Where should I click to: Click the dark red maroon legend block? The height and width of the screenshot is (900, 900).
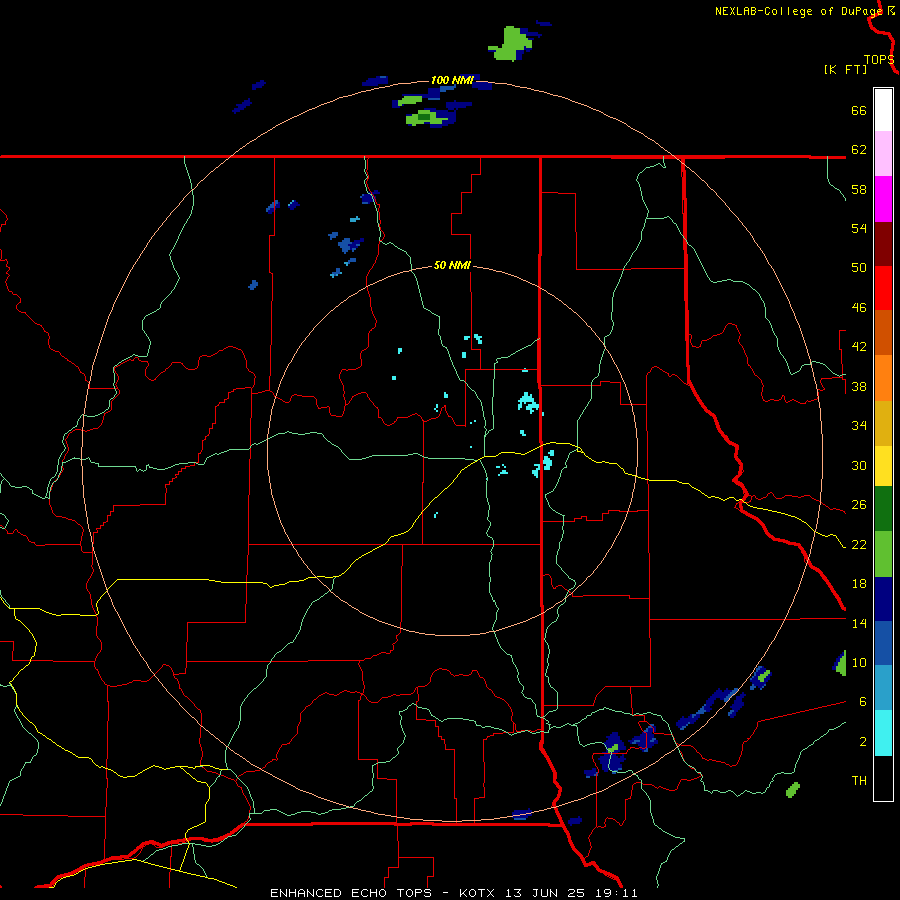883,244
